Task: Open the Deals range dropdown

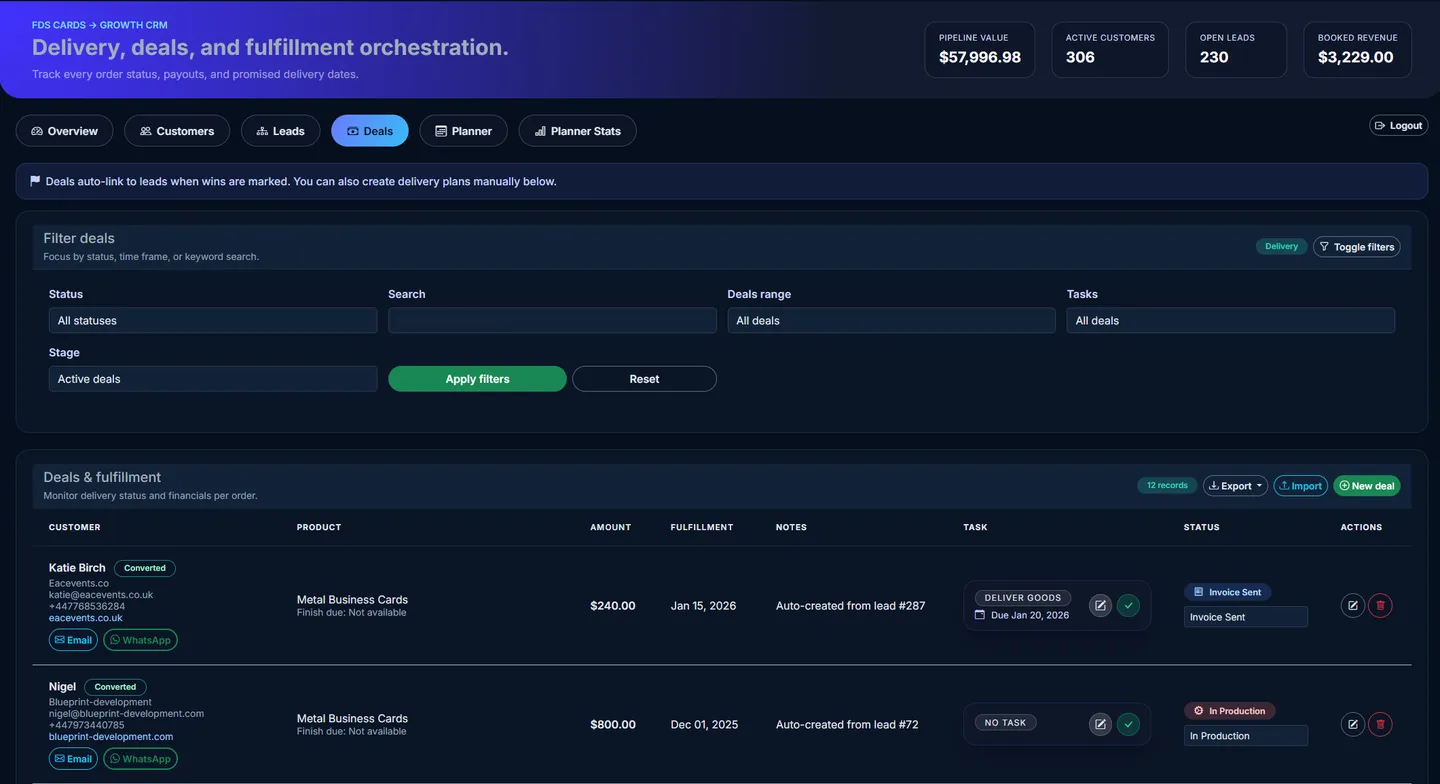Action: [x=891, y=321]
